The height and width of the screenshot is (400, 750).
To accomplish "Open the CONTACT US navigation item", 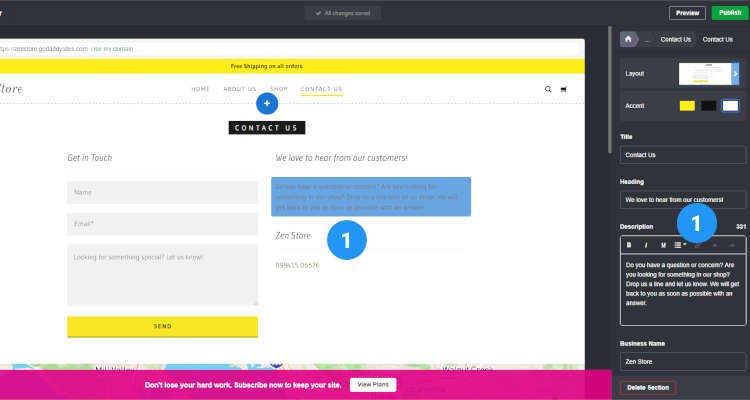I will 321,89.
